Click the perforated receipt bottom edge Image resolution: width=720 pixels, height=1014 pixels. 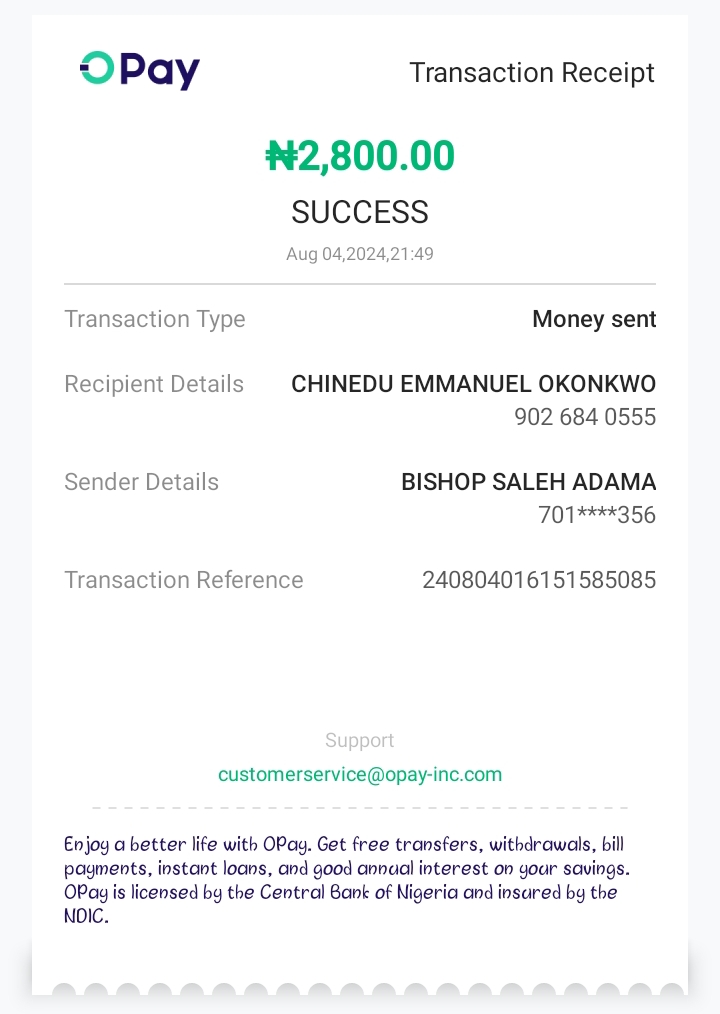pyautogui.click(x=360, y=990)
